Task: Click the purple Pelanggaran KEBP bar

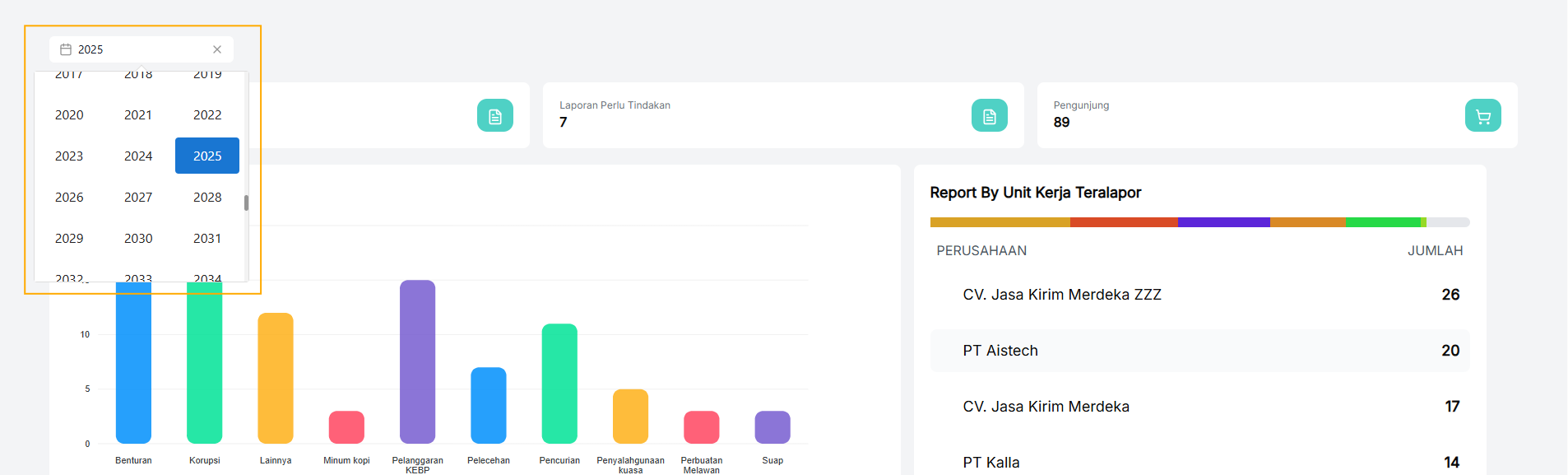Action: pos(417,362)
